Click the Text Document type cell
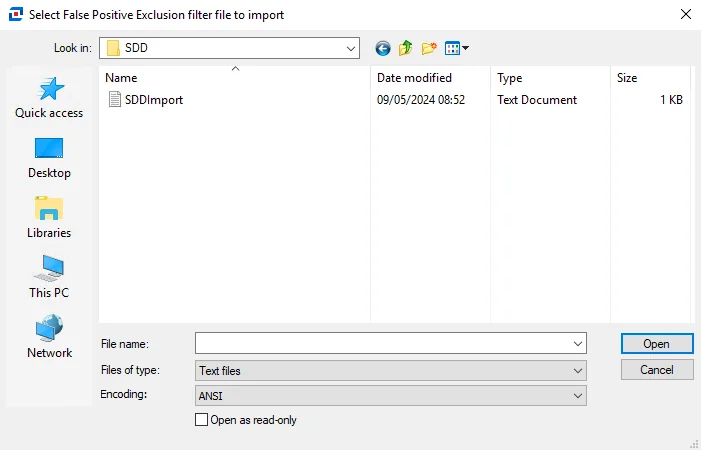The image size is (701, 450). coord(537,100)
